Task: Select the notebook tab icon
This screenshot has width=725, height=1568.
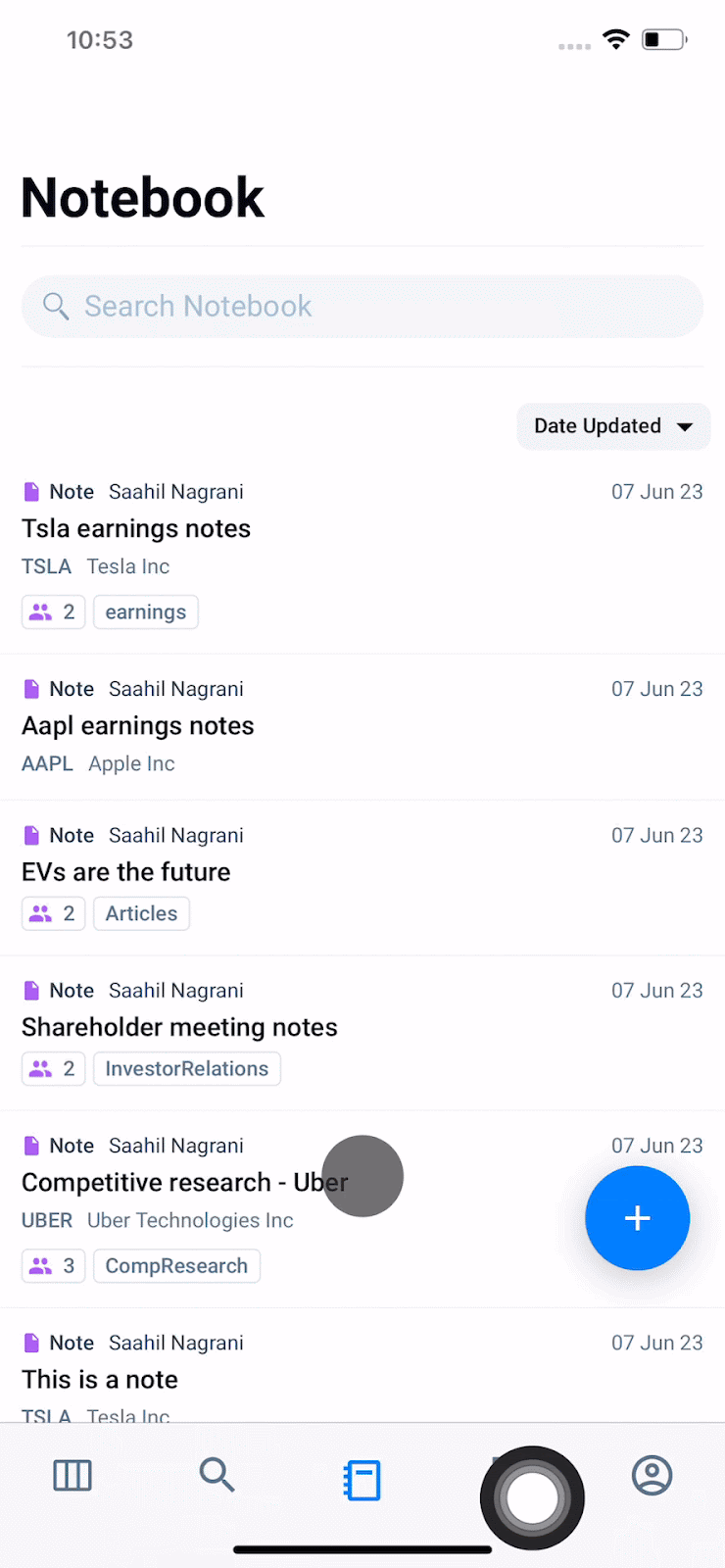Action: coord(362,1480)
